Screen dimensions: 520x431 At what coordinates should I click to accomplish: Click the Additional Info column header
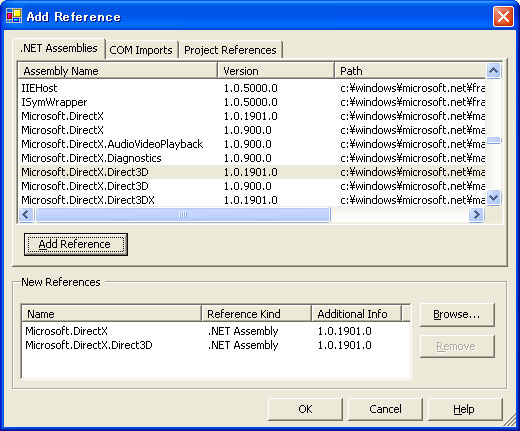357,314
